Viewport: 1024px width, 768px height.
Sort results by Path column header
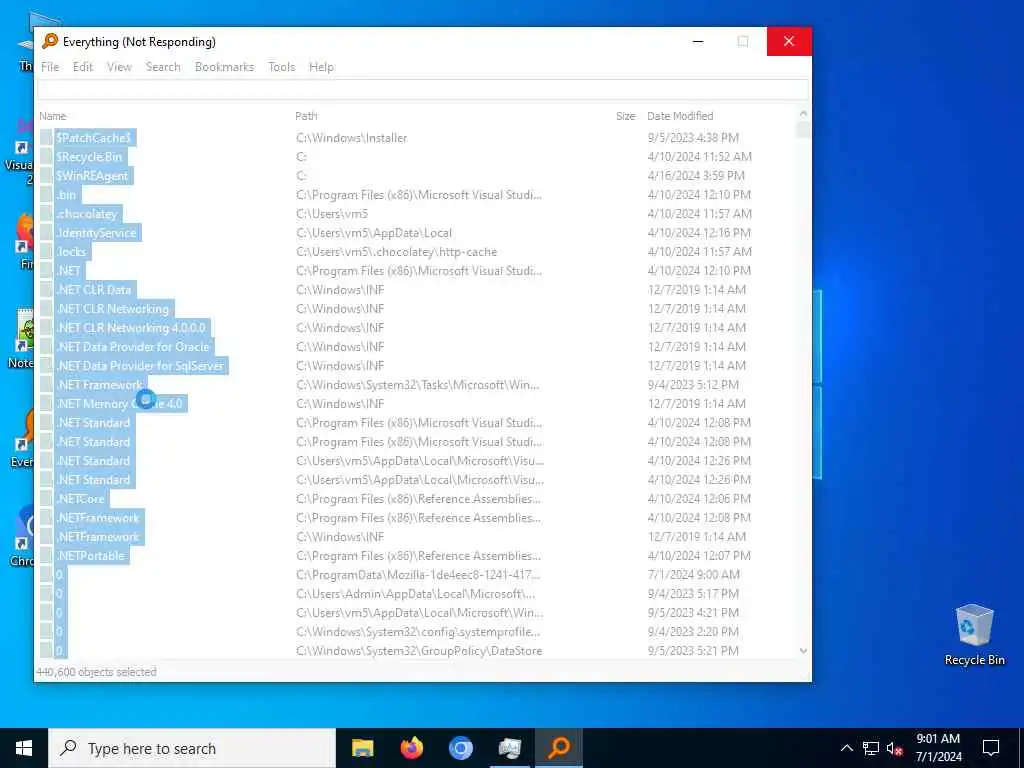point(306,116)
